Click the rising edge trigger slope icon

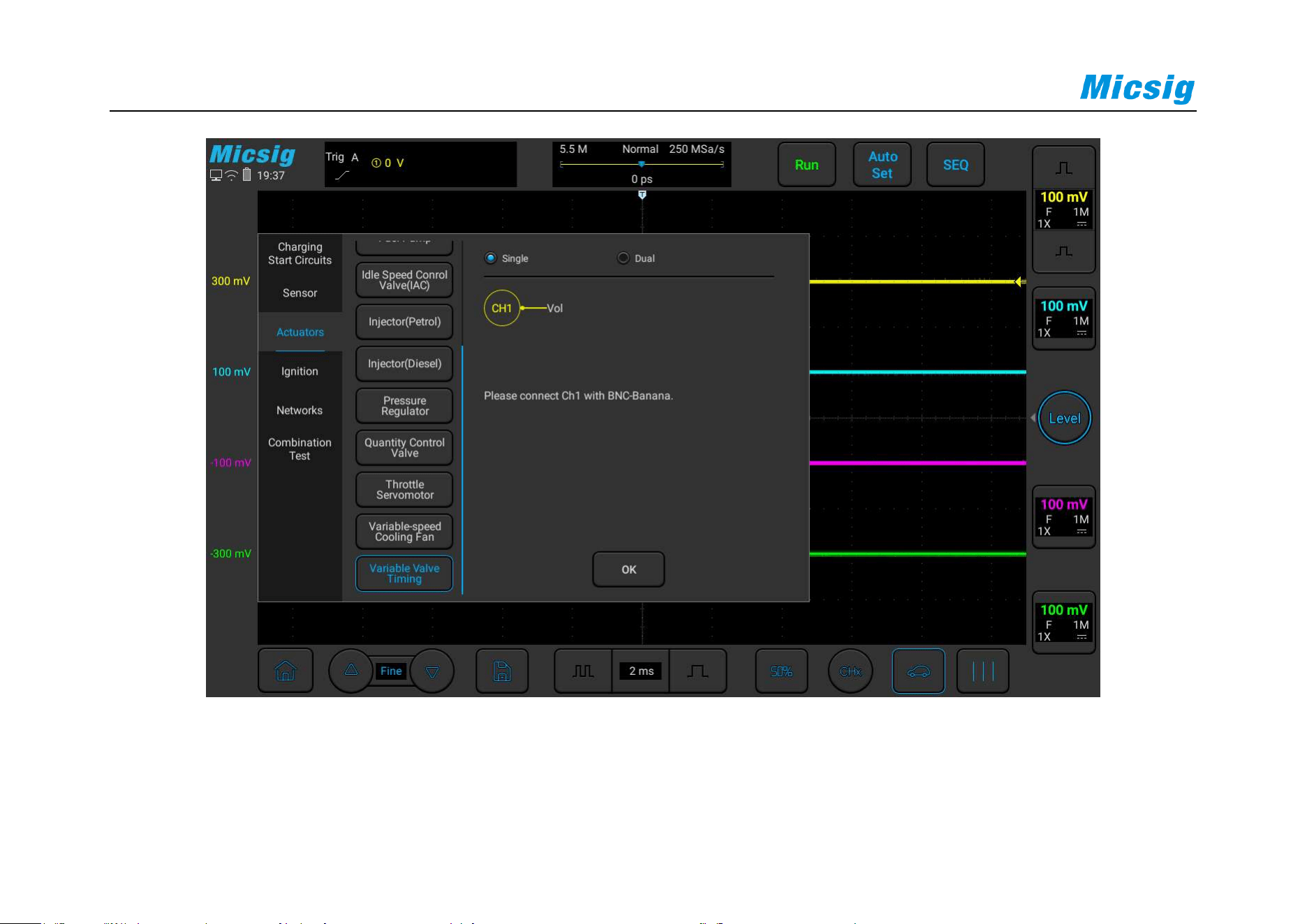tap(341, 176)
